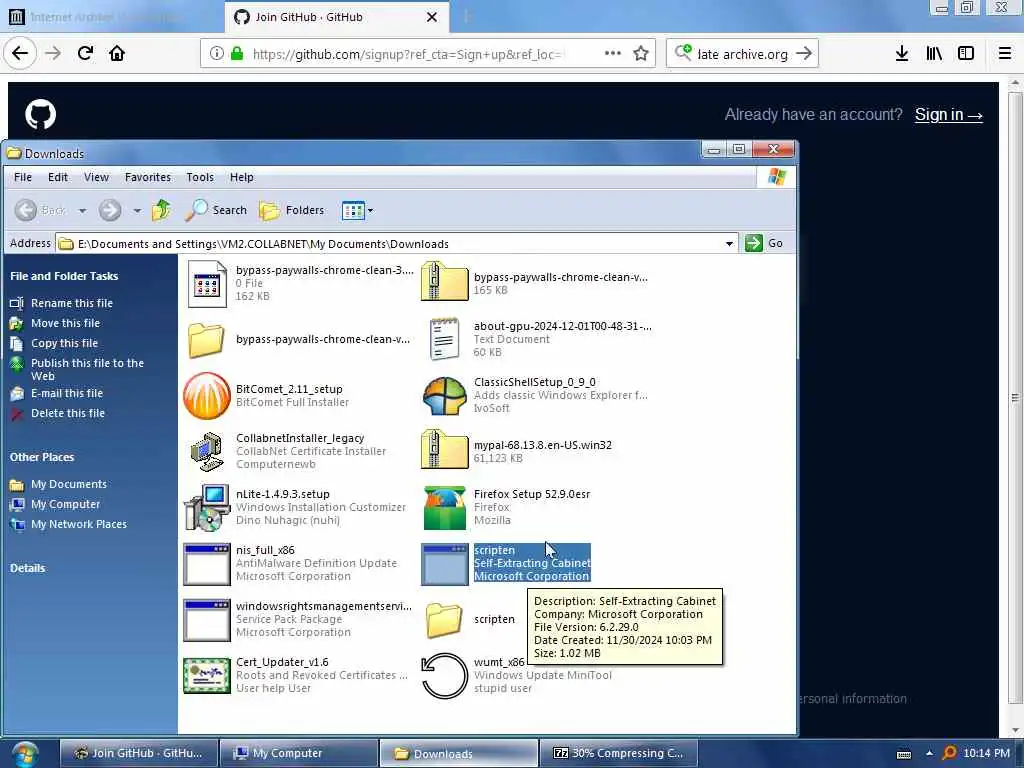Click the GitHub octocat logo
The height and width of the screenshot is (768, 1024).
coord(40,114)
